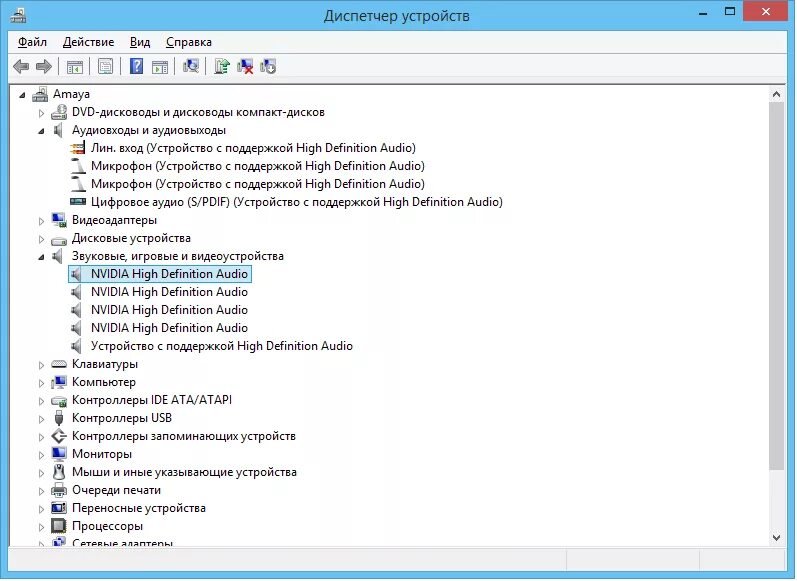Click the Uninstall device icon with red X
The image size is (797, 581).
coord(245,67)
